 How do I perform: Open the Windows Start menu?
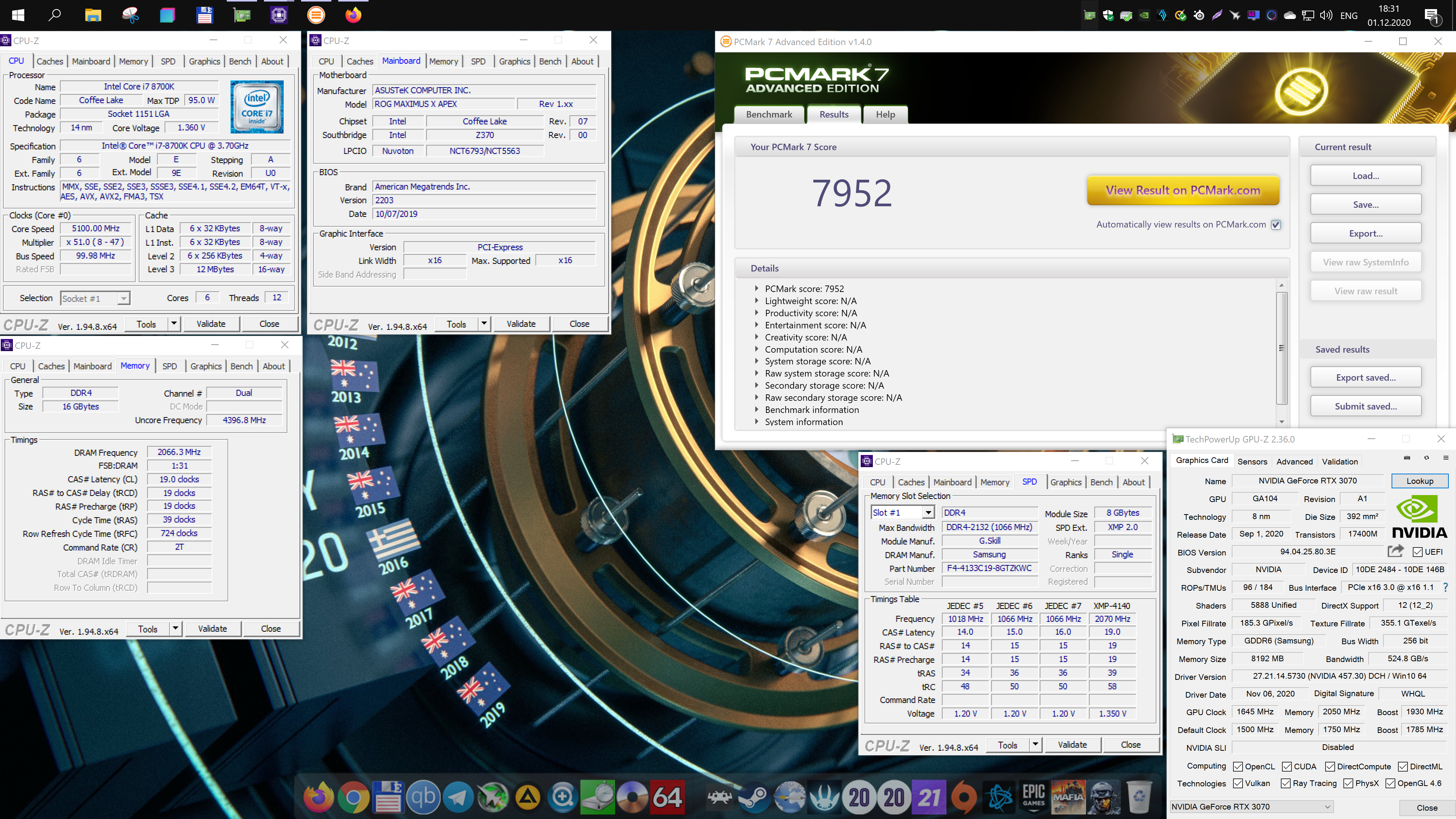click(x=17, y=15)
